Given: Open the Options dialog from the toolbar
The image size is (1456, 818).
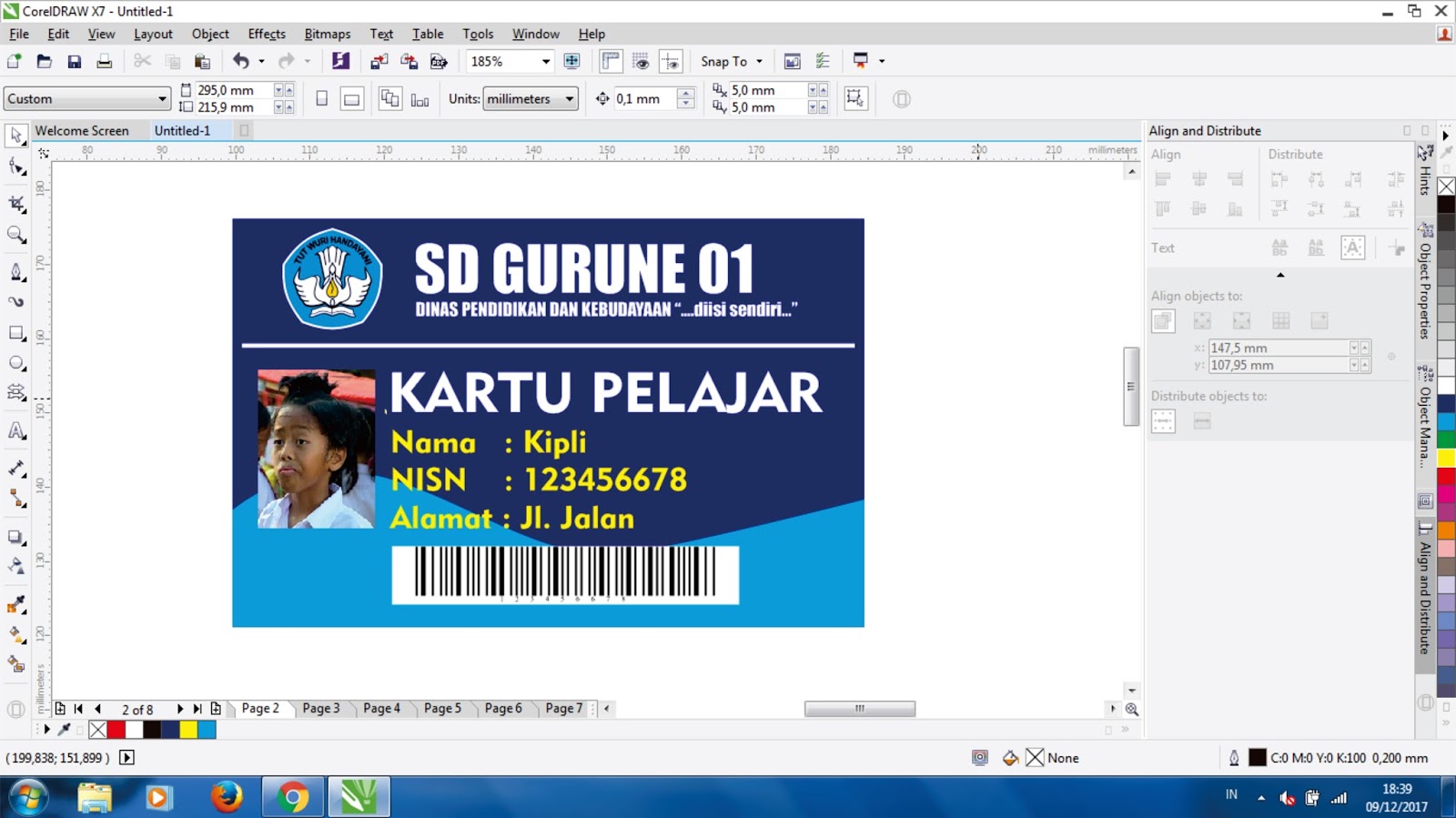Looking at the screenshot, I should [x=823, y=61].
